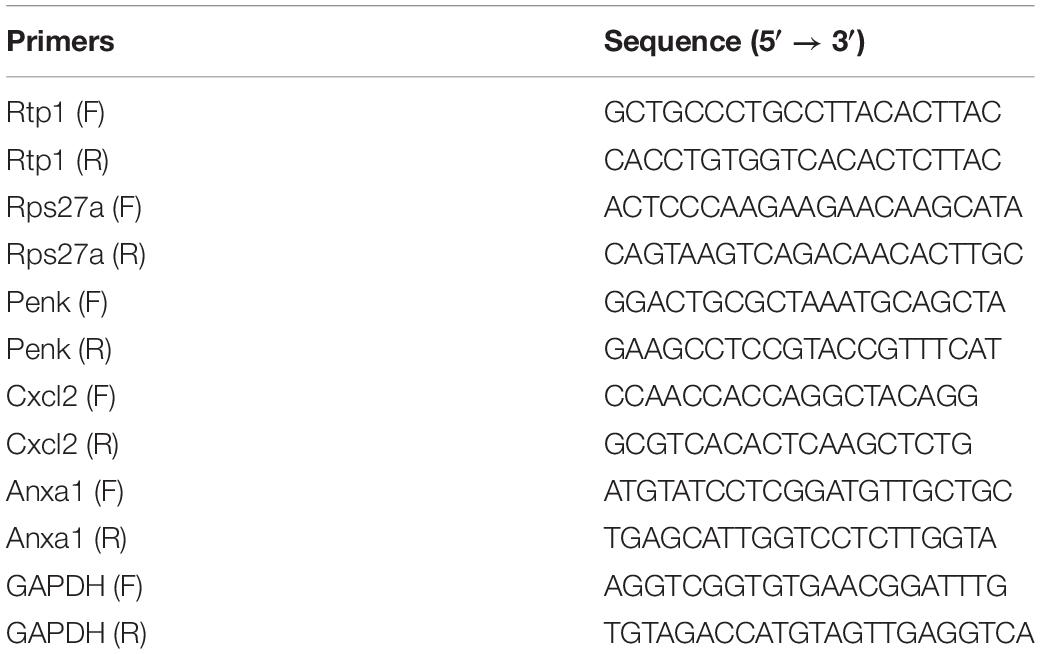This screenshot has width=1040, height=654.
Task: Click the Cxcl2 (F) primer label
Action: [x=61, y=397]
